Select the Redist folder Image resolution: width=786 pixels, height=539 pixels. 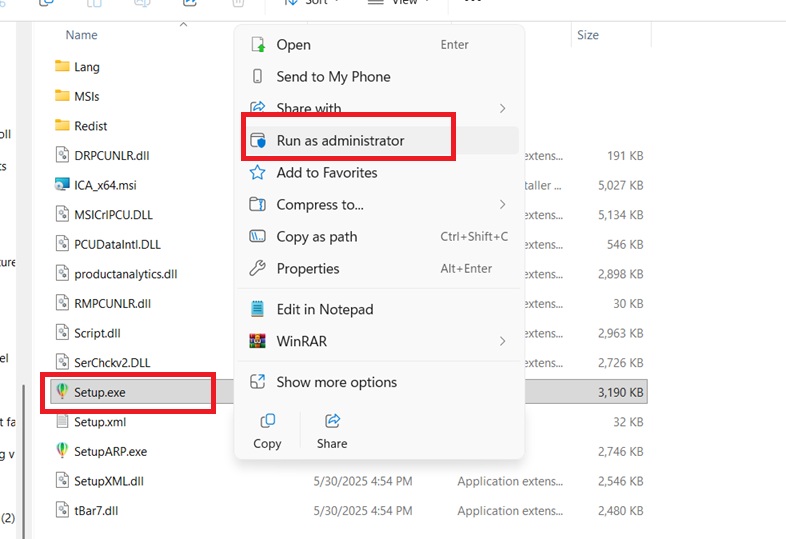click(91, 126)
